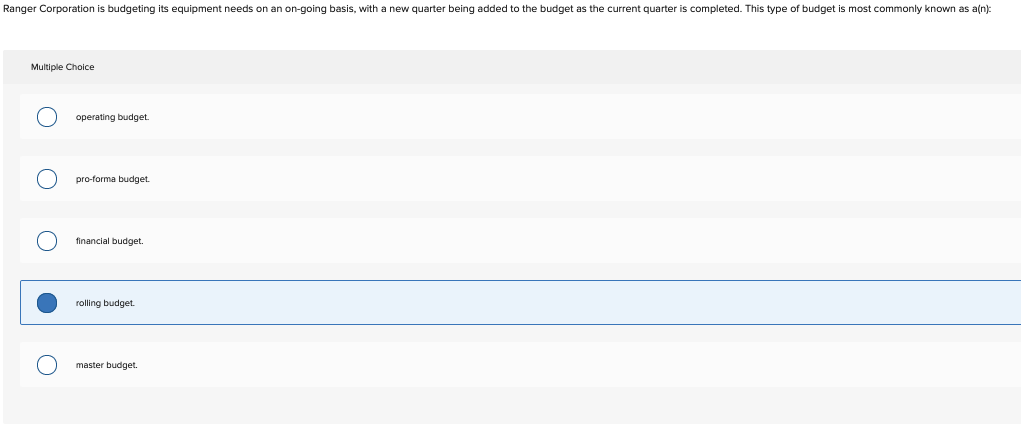1021x428 pixels.
Task: Click the 'operating budget.' answer text
Action: [x=113, y=117]
